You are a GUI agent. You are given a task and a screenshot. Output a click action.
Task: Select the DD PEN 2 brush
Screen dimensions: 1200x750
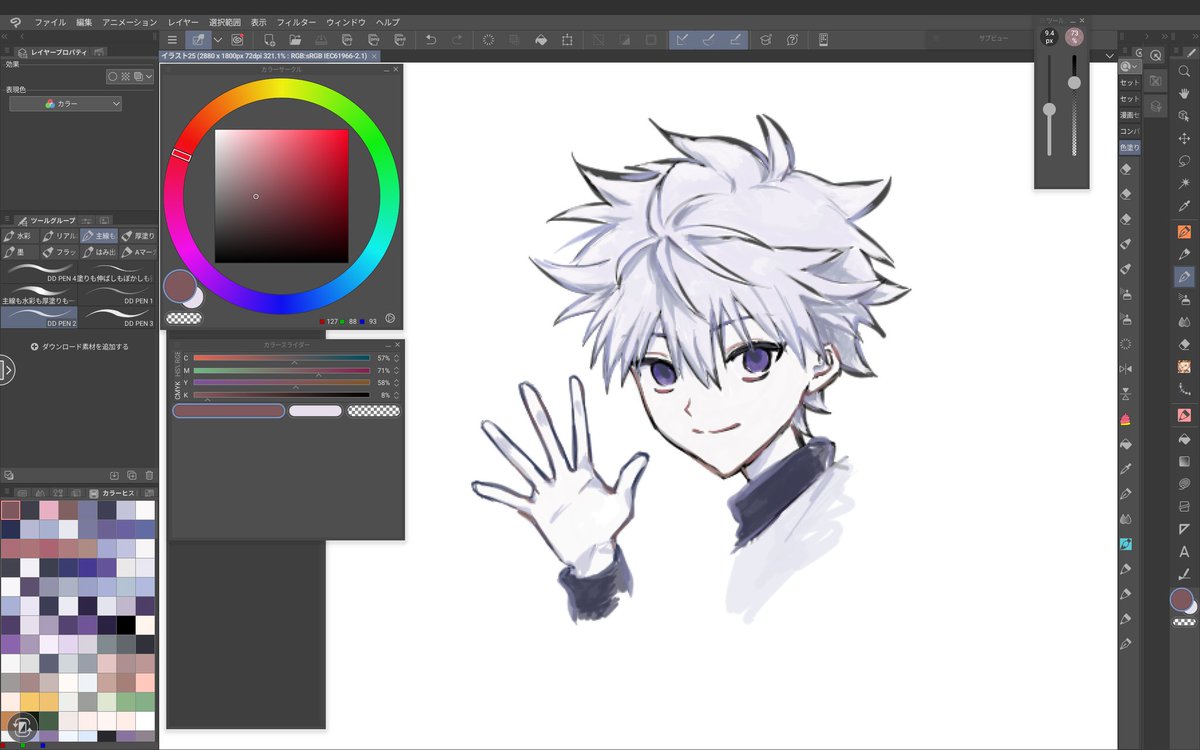click(x=40, y=318)
